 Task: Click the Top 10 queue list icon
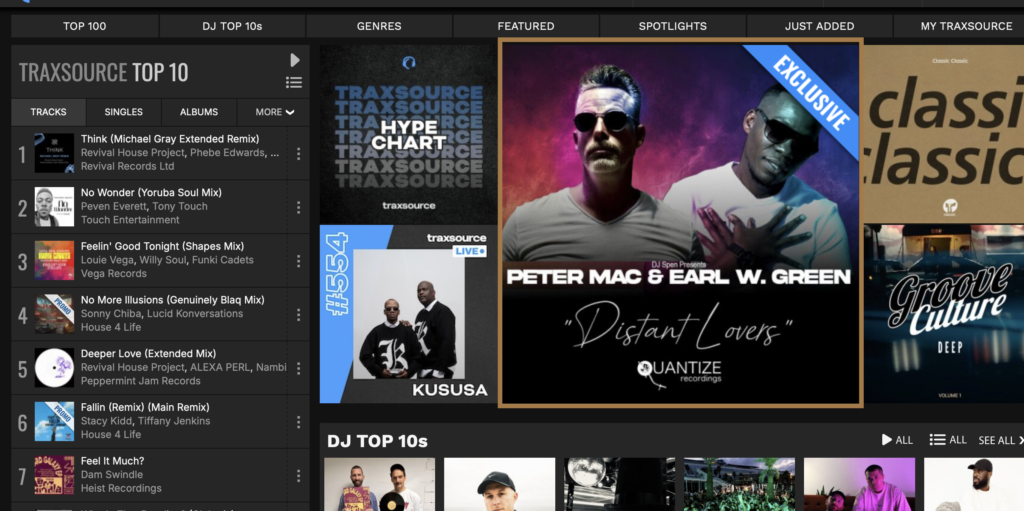pyautogui.click(x=294, y=83)
